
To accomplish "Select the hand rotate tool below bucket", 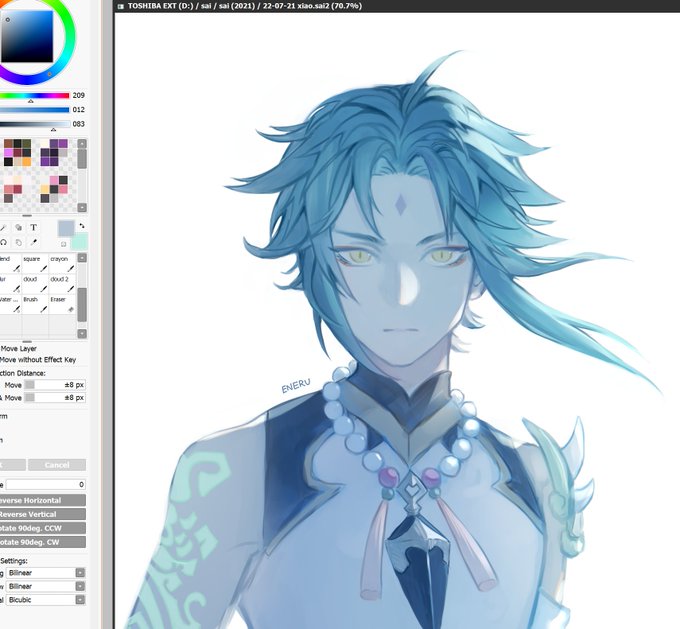I will pyautogui.click(x=19, y=242).
